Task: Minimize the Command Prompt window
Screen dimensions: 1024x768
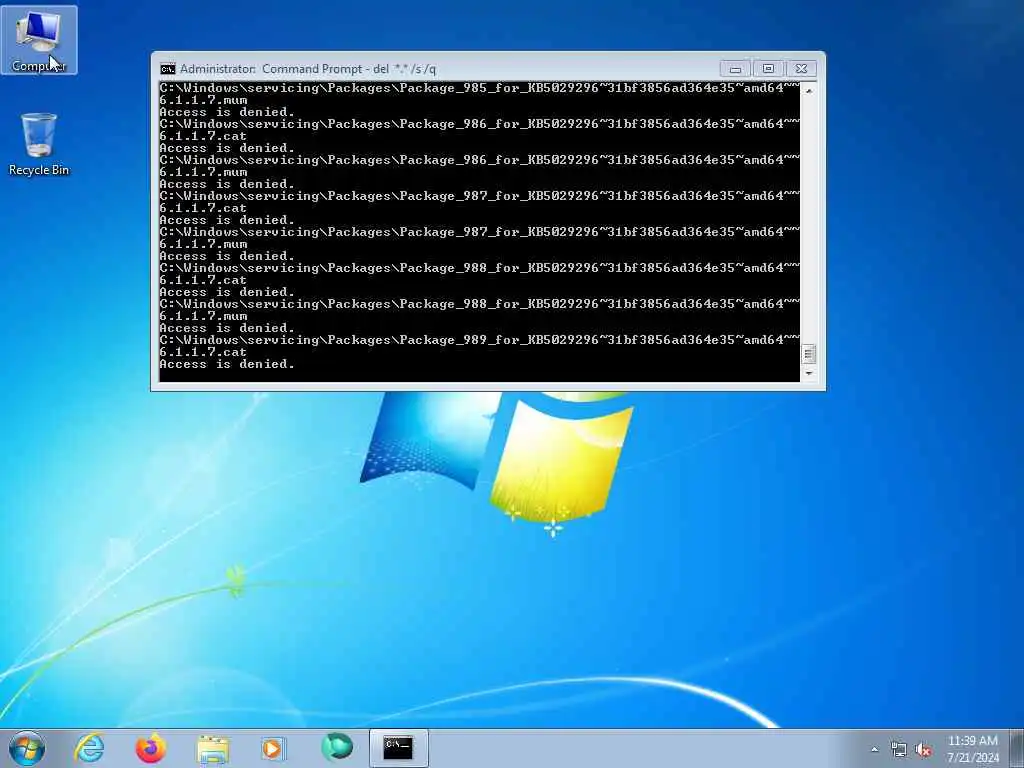Action: [735, 69]
